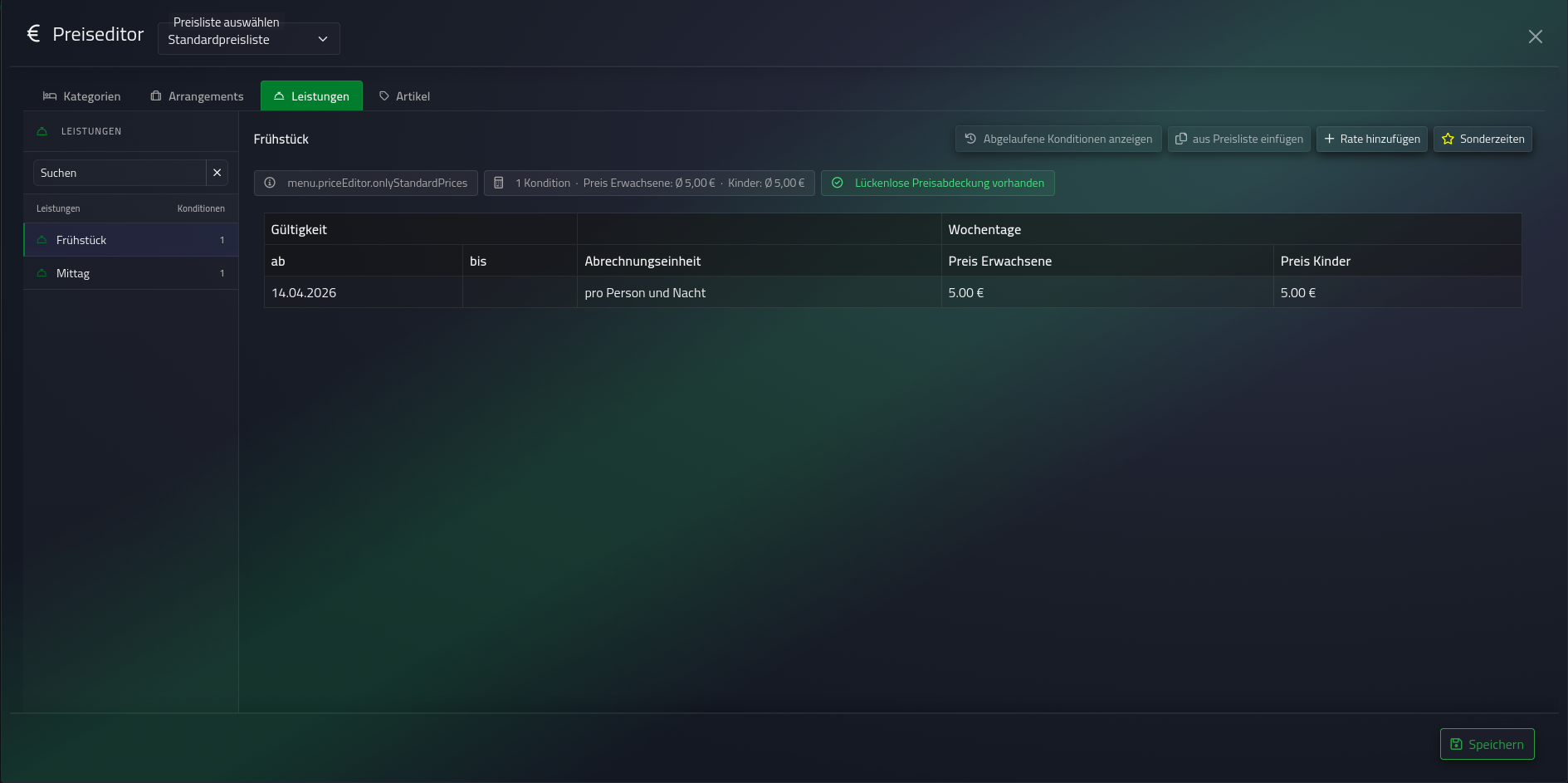
Task: Click the info icon before menu.priceEditor.onlyStandardPrices
Action: (270, 183)
